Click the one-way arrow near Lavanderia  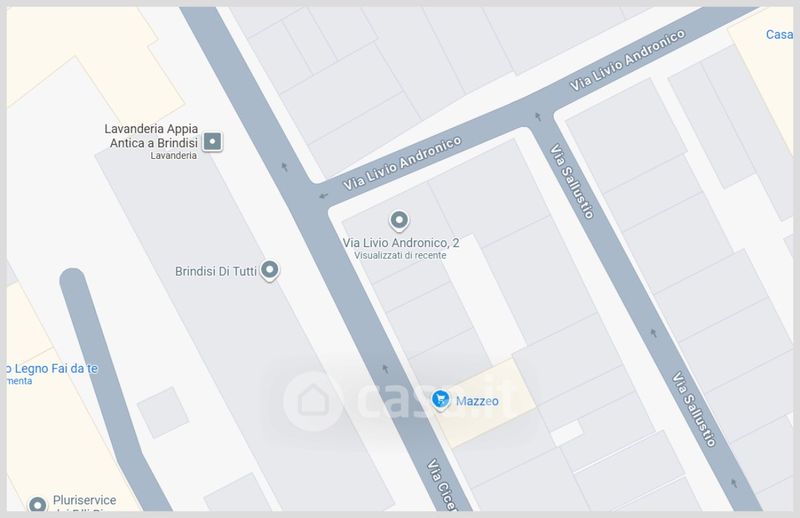coord(285,166)
